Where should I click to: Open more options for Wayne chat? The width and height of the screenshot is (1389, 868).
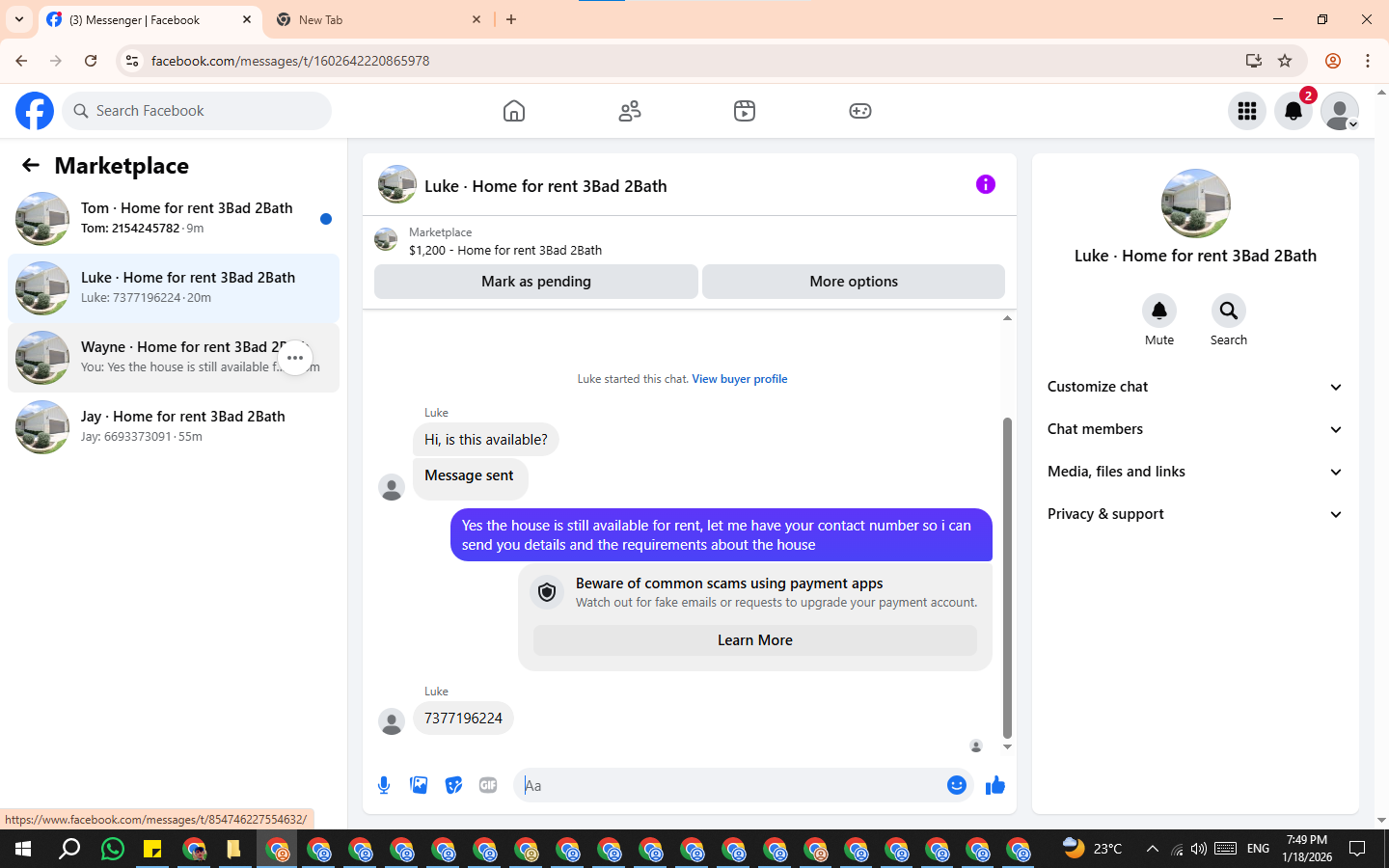coord(295,358)
